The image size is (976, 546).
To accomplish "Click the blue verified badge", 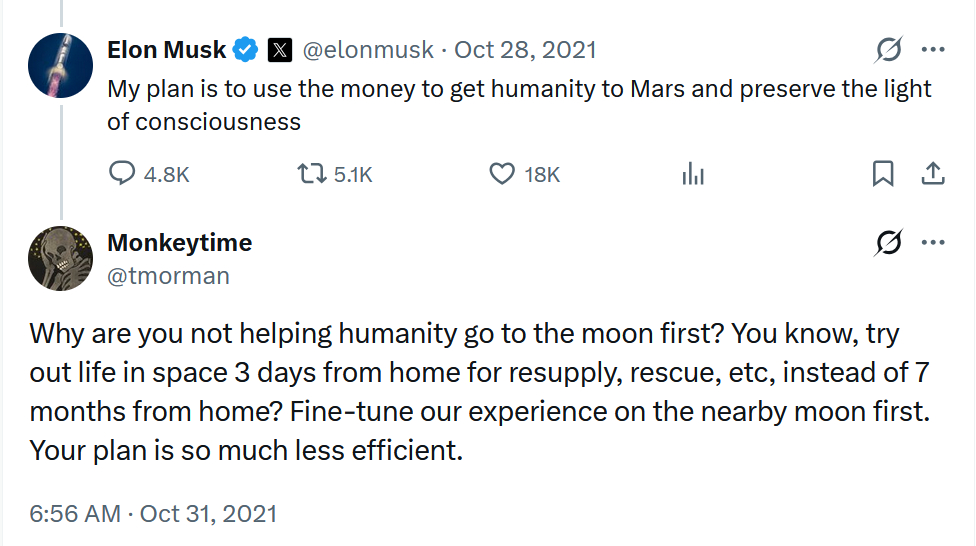I will 246,49.
